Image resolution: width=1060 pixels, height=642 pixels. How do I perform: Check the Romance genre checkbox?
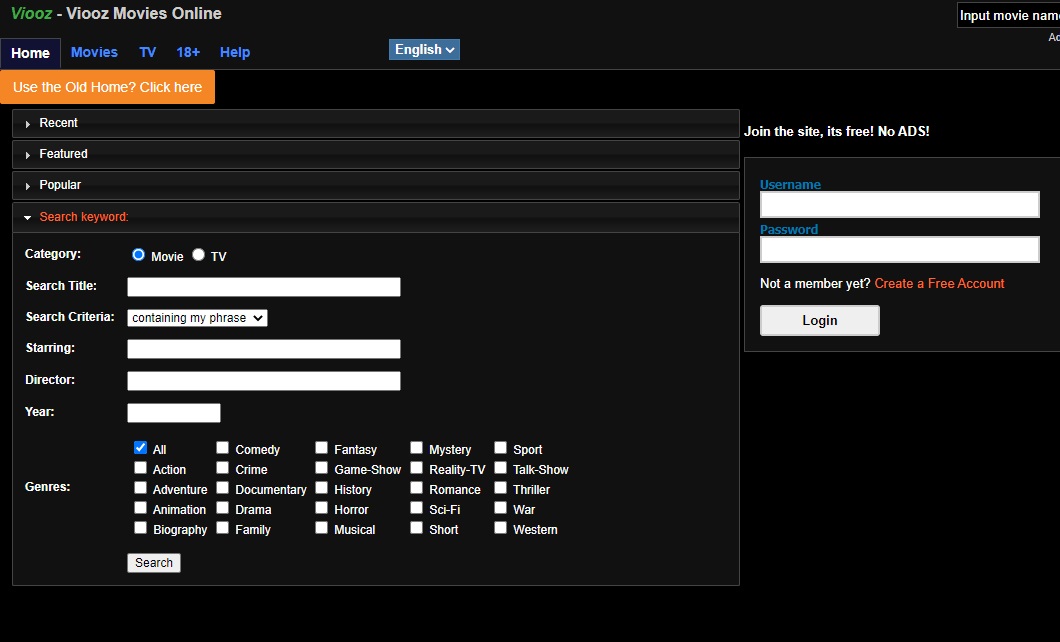[x=416, y=488]
